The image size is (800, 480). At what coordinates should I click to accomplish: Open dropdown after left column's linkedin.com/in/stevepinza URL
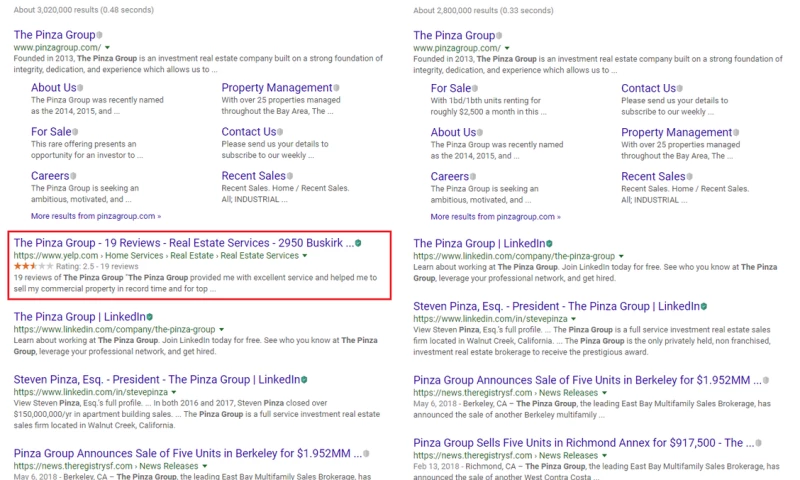coord(174,392)
